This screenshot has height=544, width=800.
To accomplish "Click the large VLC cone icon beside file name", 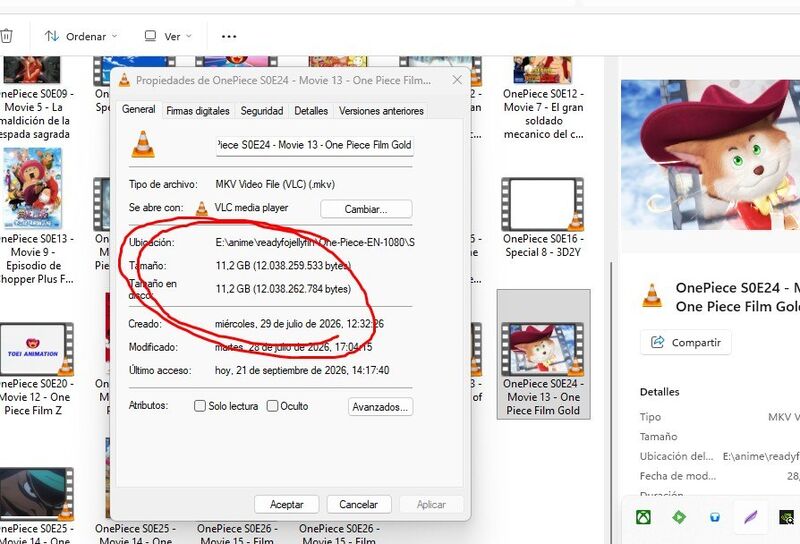I will pos(143,144).
